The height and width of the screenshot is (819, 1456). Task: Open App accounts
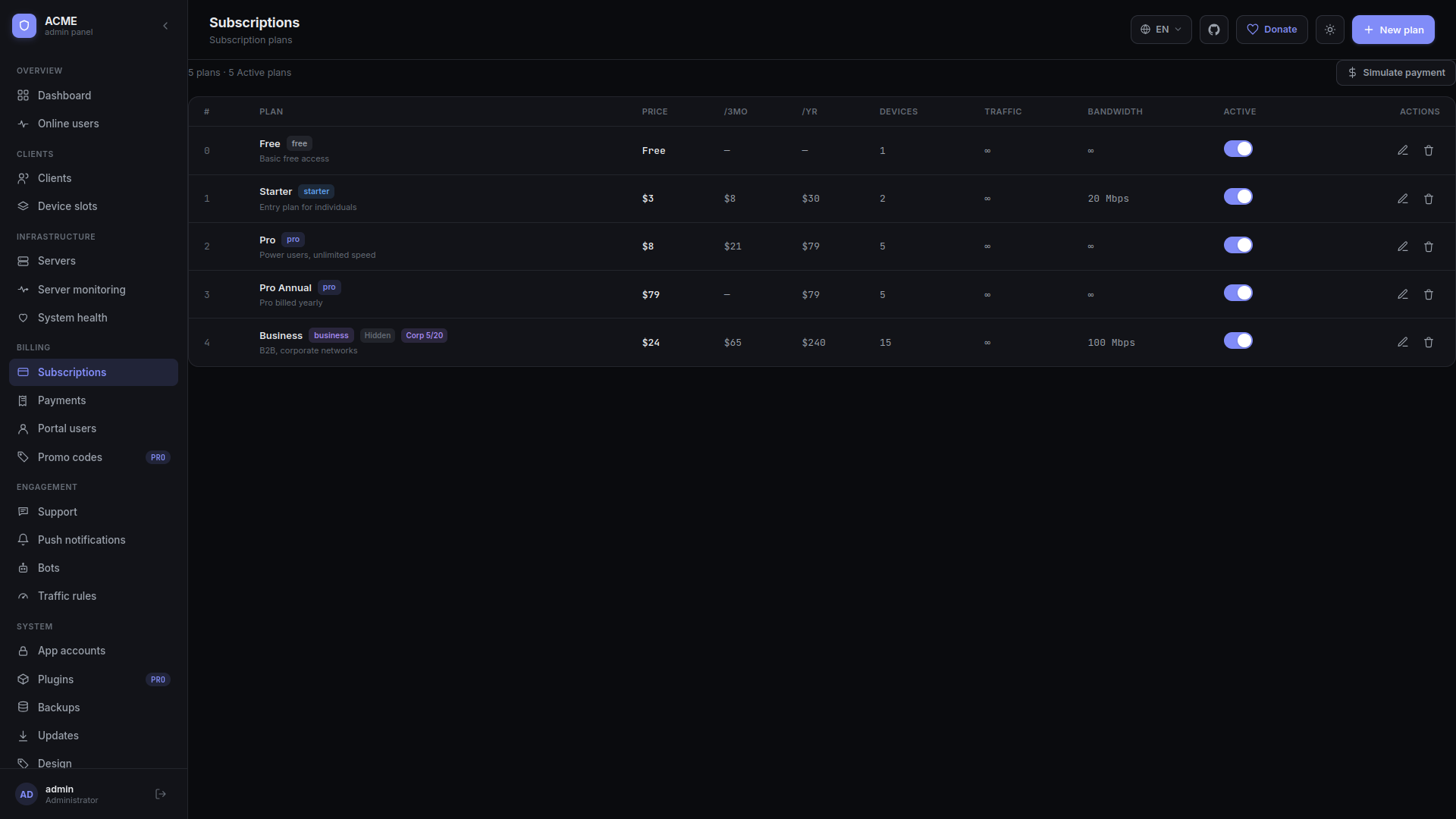coord(93,651)
